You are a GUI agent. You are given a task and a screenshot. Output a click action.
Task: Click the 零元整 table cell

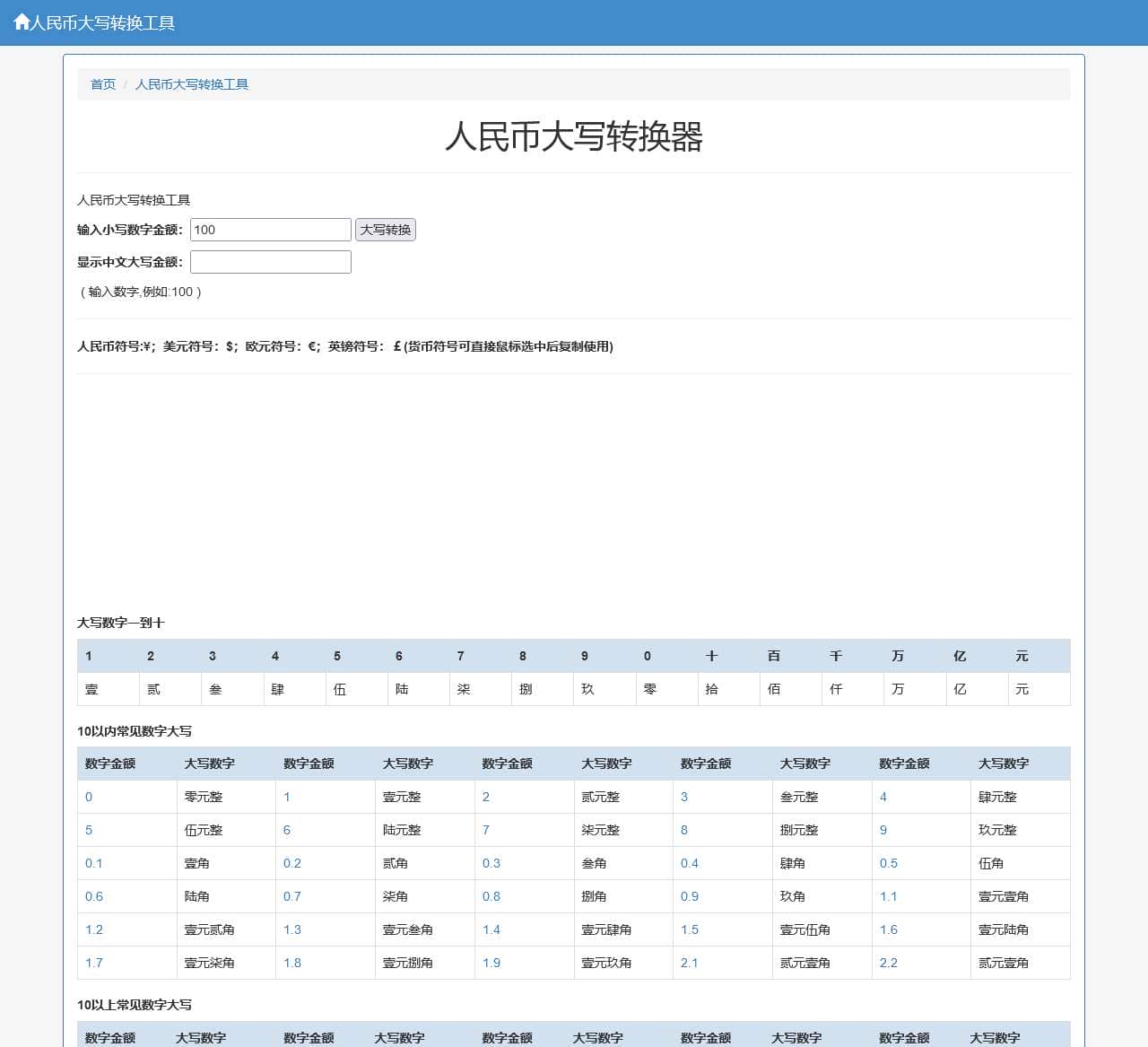pos(226,797)
